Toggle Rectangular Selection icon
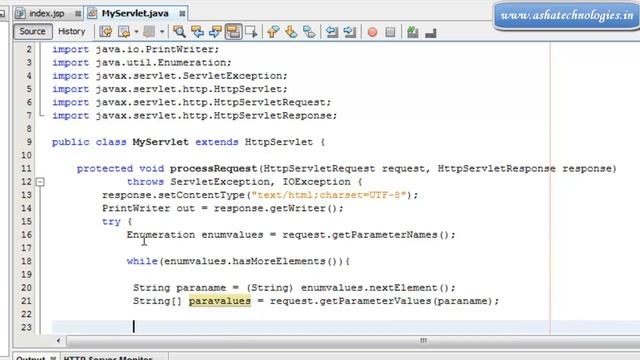Screen dimensions: 640x360 [251, 32]
